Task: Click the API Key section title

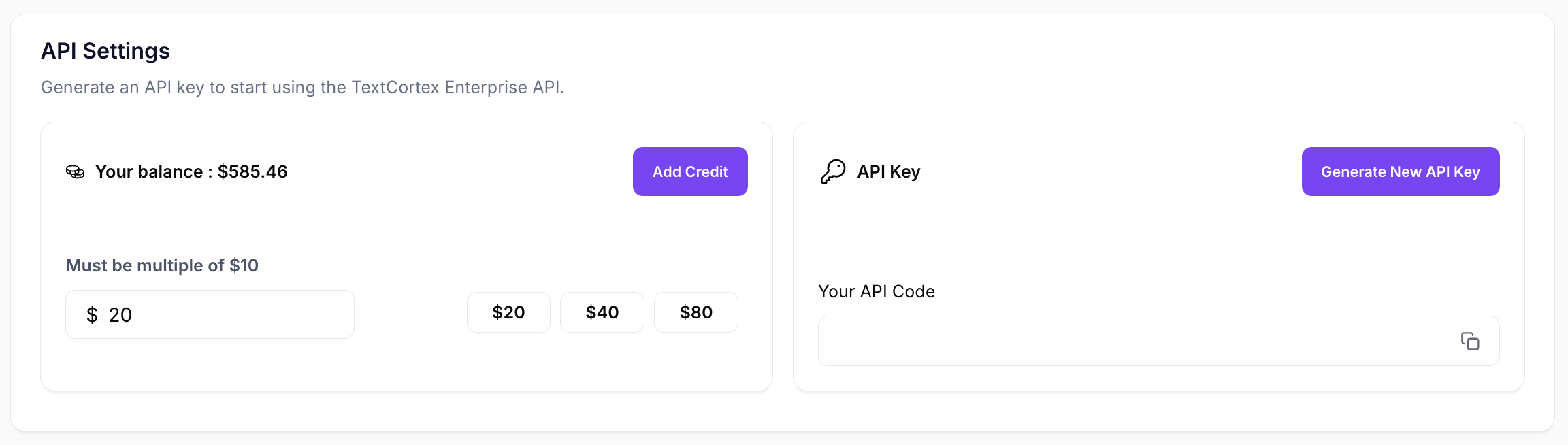Action: pos(889,171)
